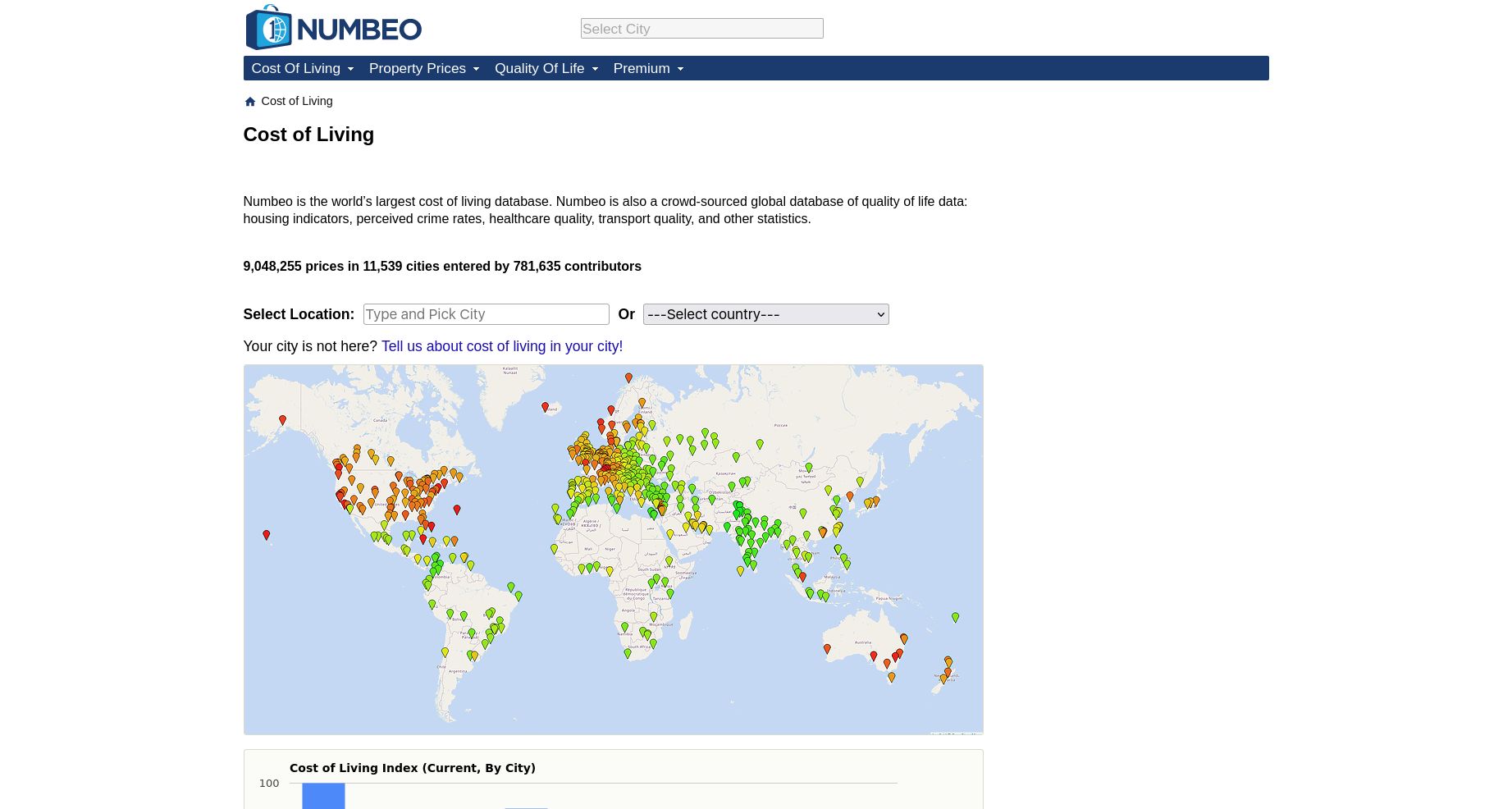Focus the Select City search box
1512x809 pixels.
click(x=701, y=29)
